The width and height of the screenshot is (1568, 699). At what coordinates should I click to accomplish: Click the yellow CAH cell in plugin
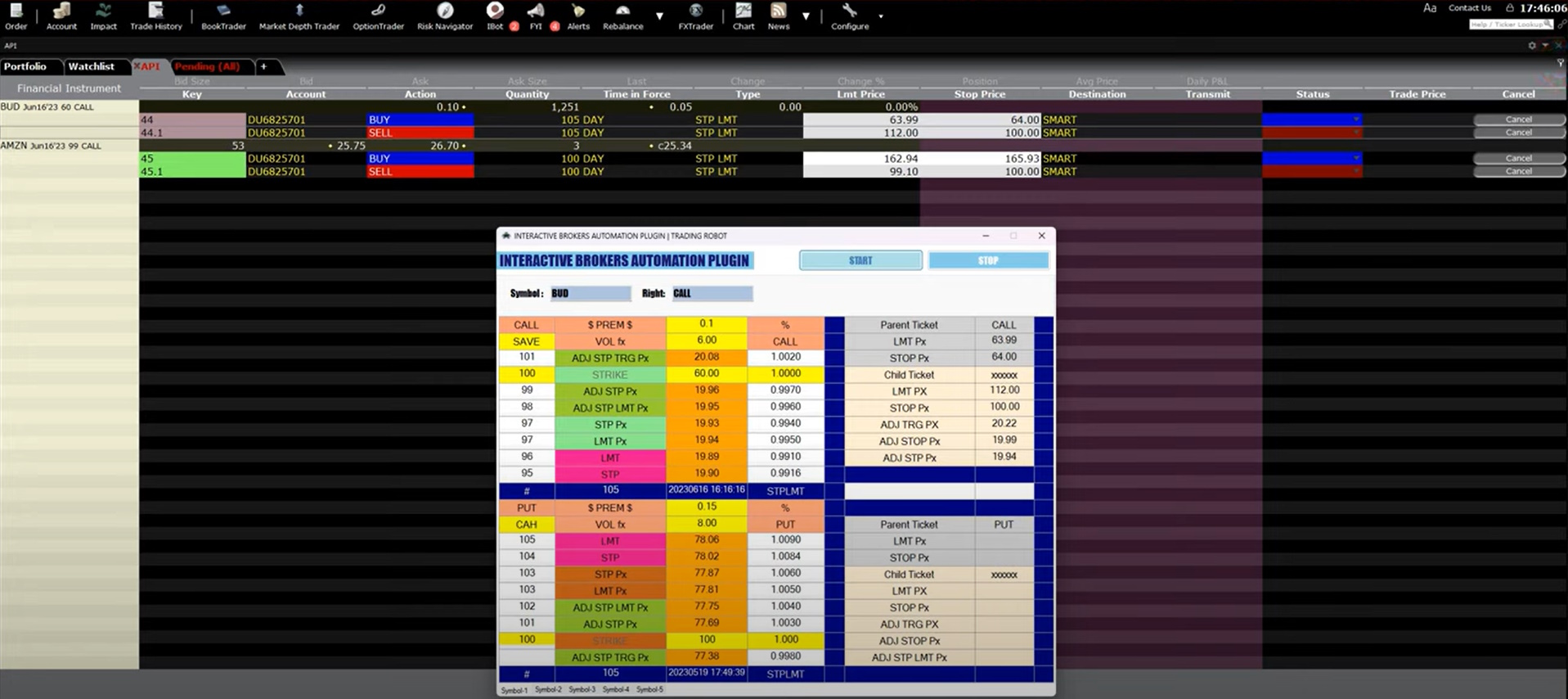(527, 524)
